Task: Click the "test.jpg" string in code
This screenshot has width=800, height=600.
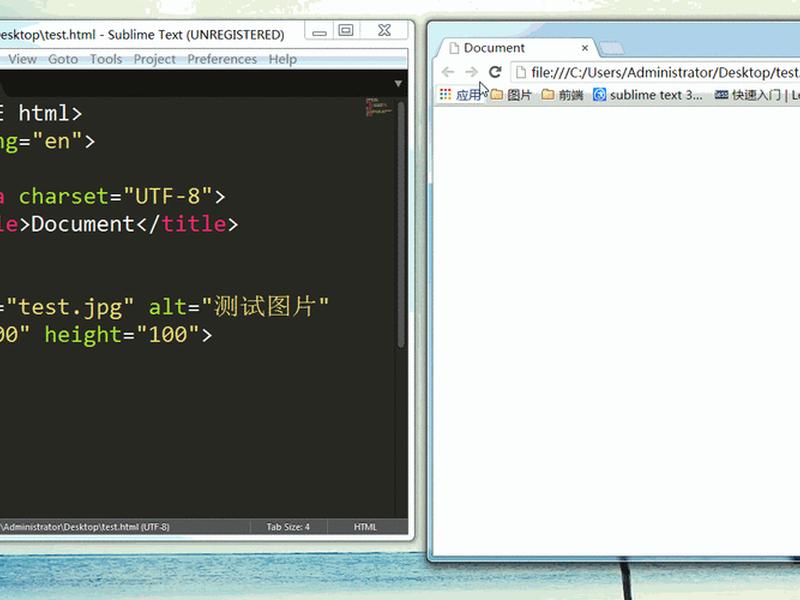Action: (69, 307)
